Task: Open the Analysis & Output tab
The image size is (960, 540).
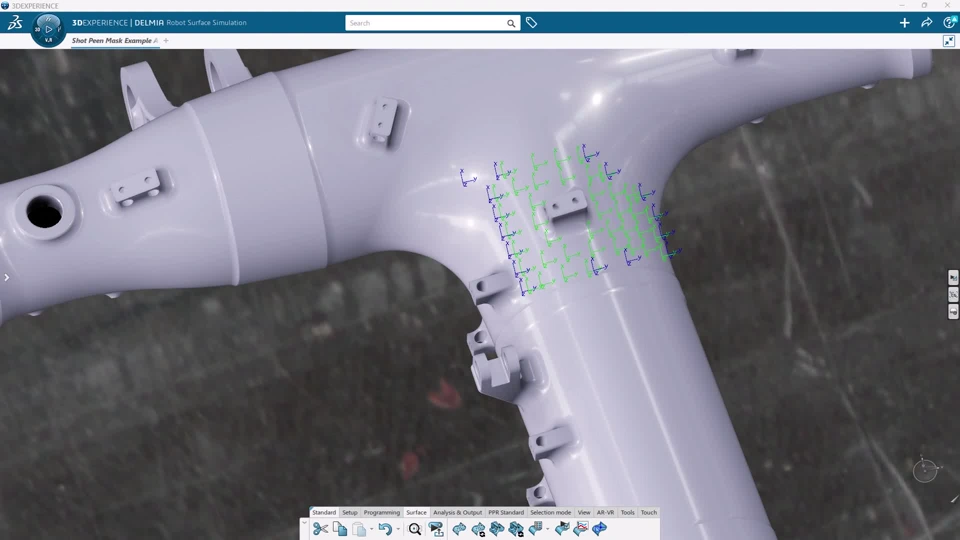Action: (457, 512)
